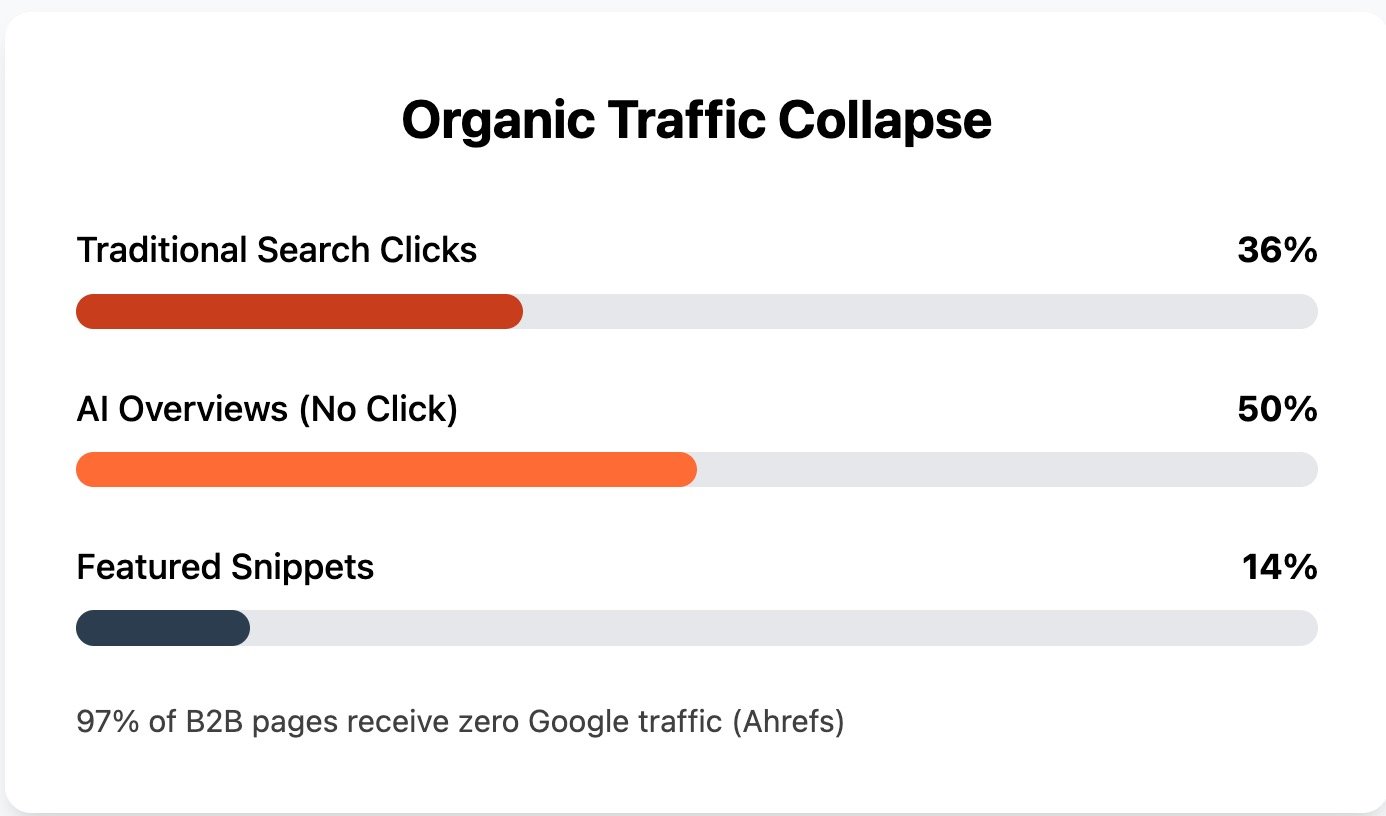Click the gray unfilled part of the AI Overviews bar
Viewport: 1386px width, 816px height.
coord(1007,470)
